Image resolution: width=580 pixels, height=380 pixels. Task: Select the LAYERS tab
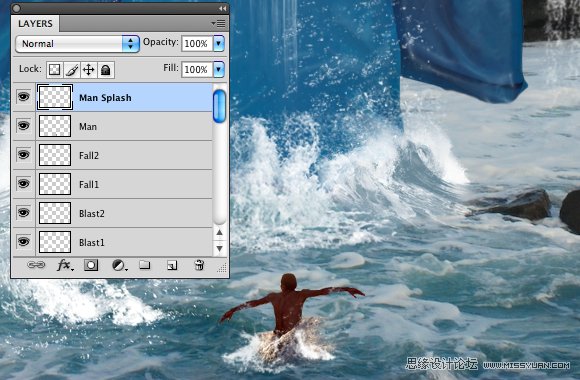pos(35,24)
